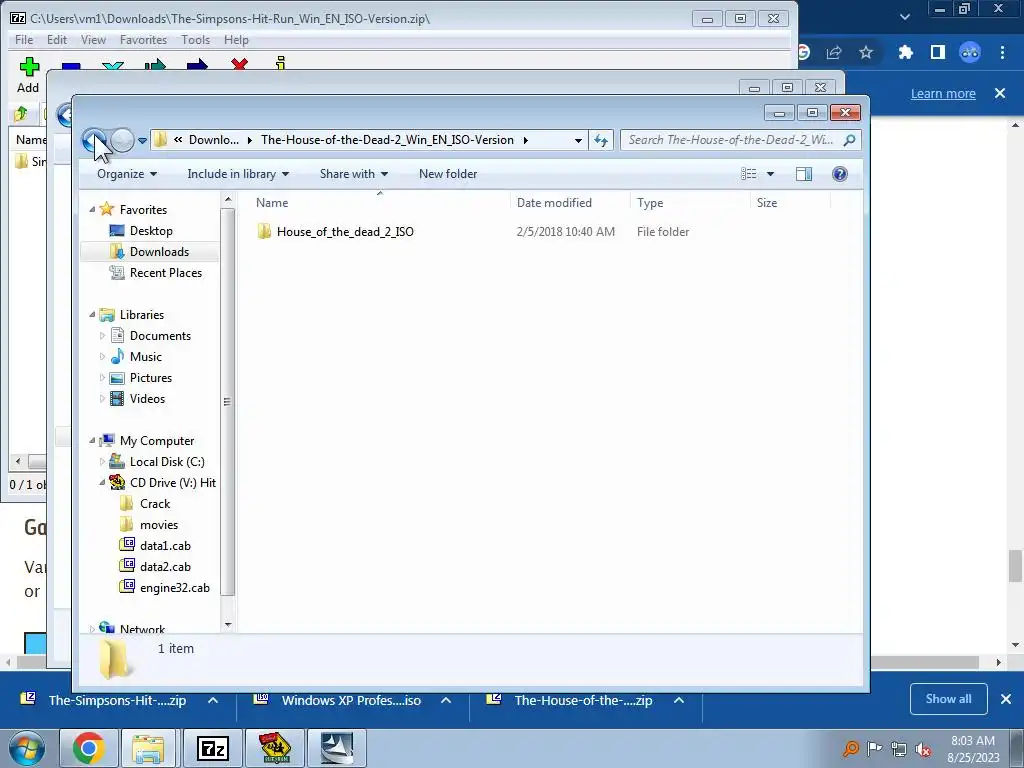Image resolution: width=1024 pixels, height=768 pixels.
Task: Open the recent locations dropdown beside navigation arrows
Action: (142, 140)
